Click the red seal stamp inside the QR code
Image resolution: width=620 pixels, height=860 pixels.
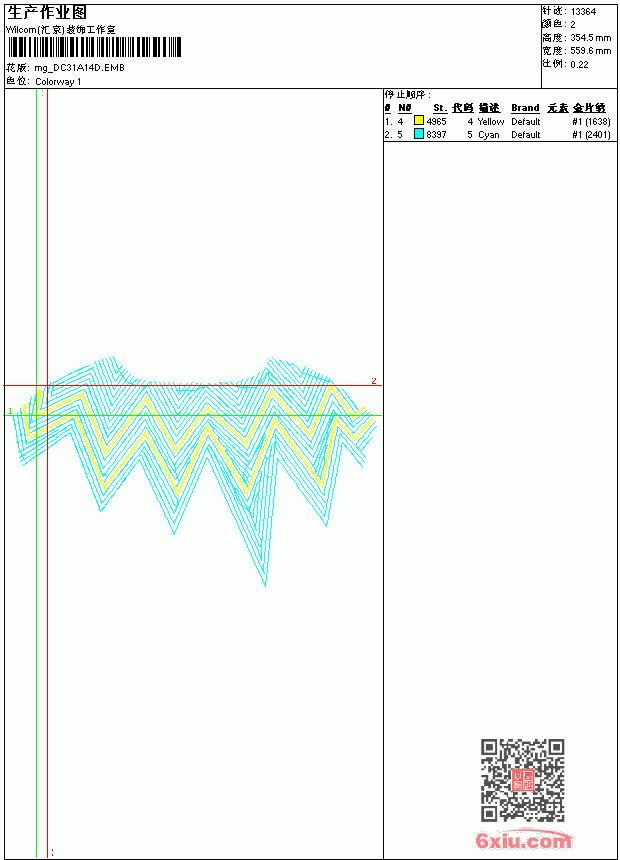pyautogui.click(x=523, y=780)
